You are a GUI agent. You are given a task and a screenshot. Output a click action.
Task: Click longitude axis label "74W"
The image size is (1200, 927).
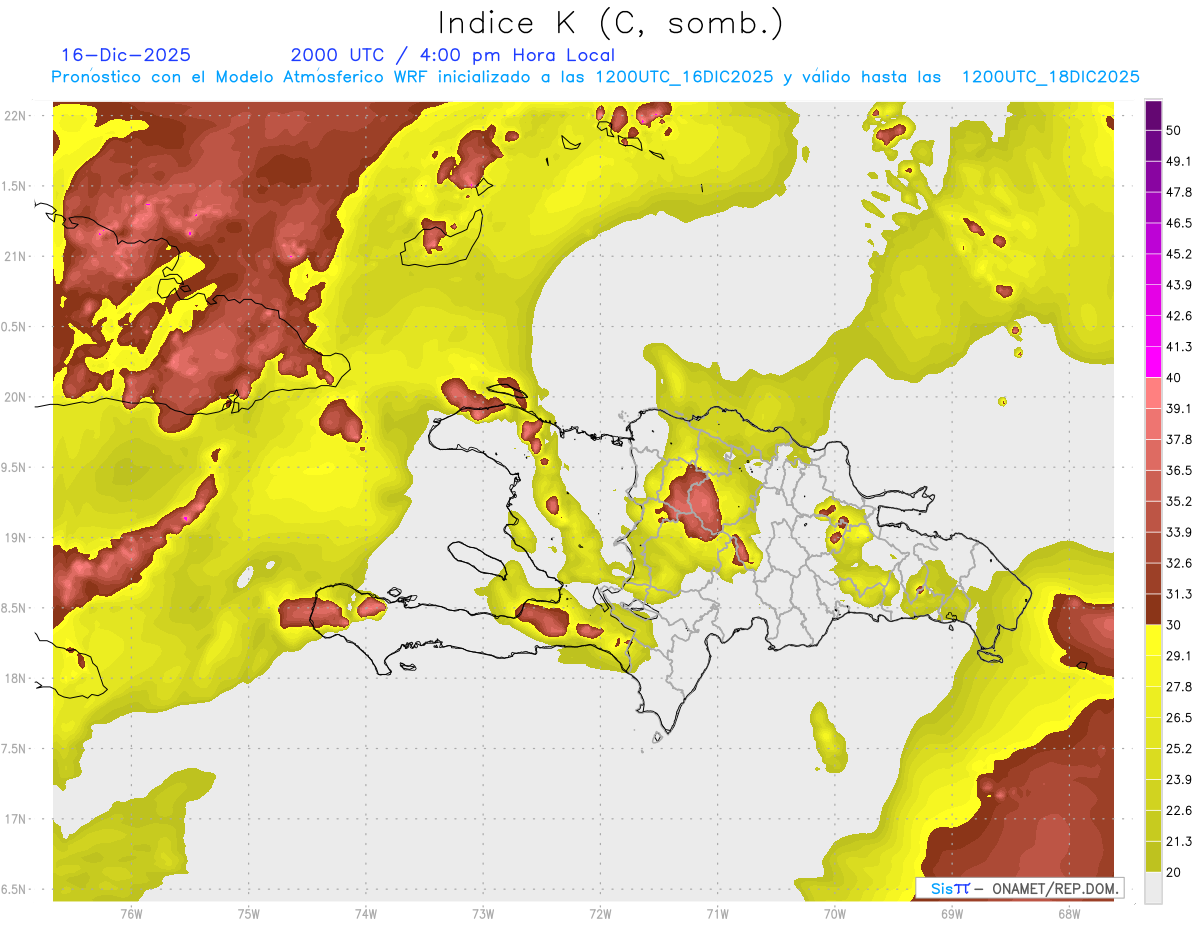pyautogui.click(x=366, y=913)
